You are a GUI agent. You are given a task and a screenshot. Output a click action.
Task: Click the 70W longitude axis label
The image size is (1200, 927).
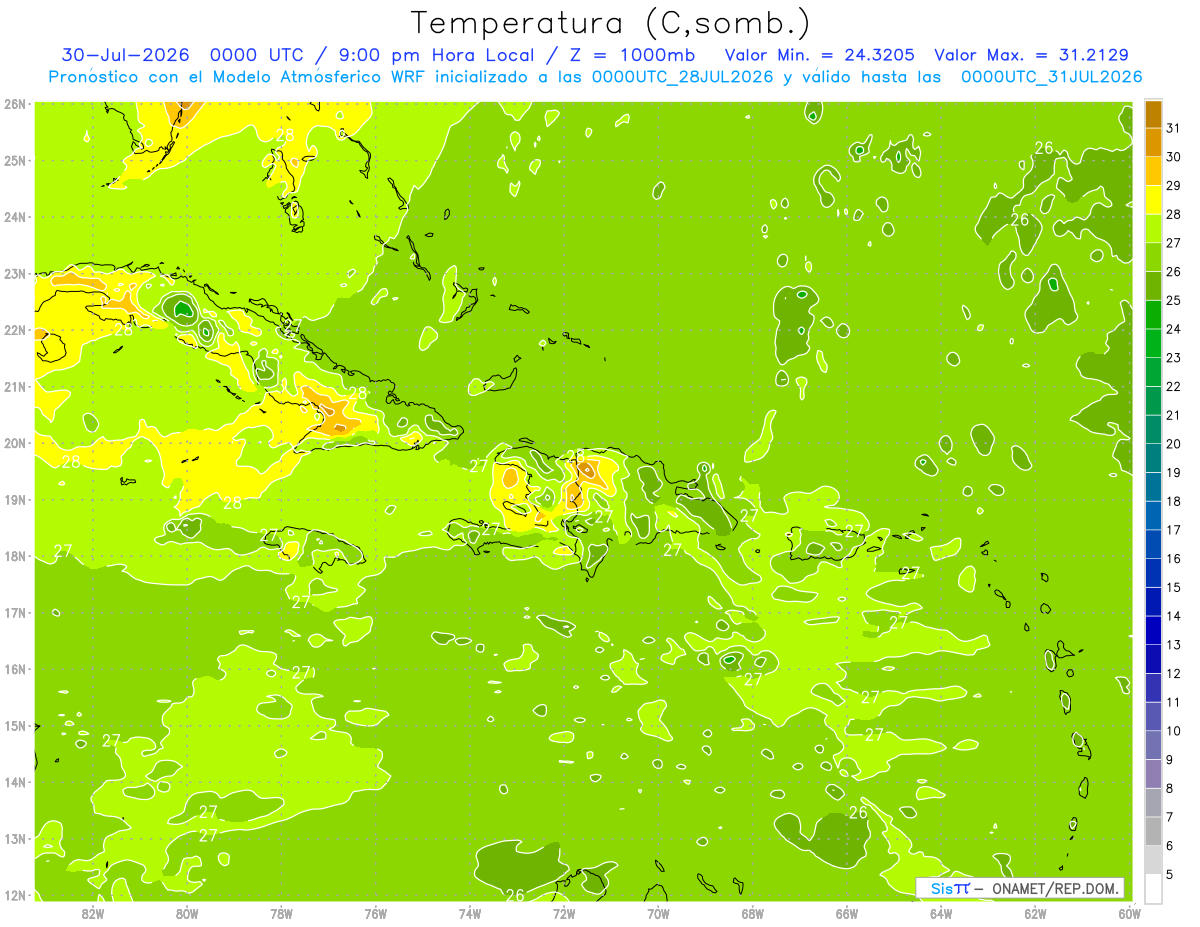(658, 913)
